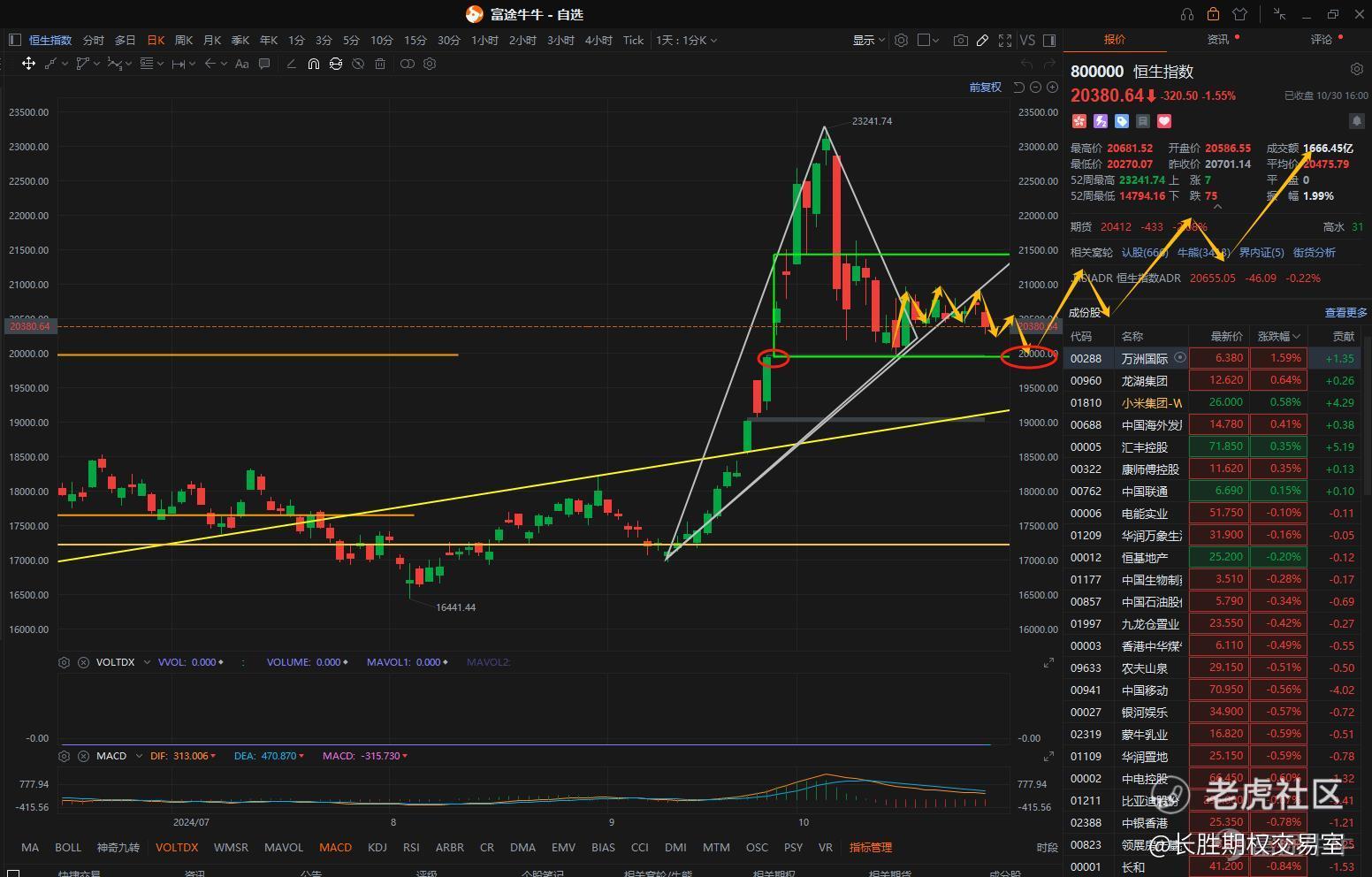Toggle the right quote panel visibility
Screen dimensions: 1372x877
[x=1049, y=40]
